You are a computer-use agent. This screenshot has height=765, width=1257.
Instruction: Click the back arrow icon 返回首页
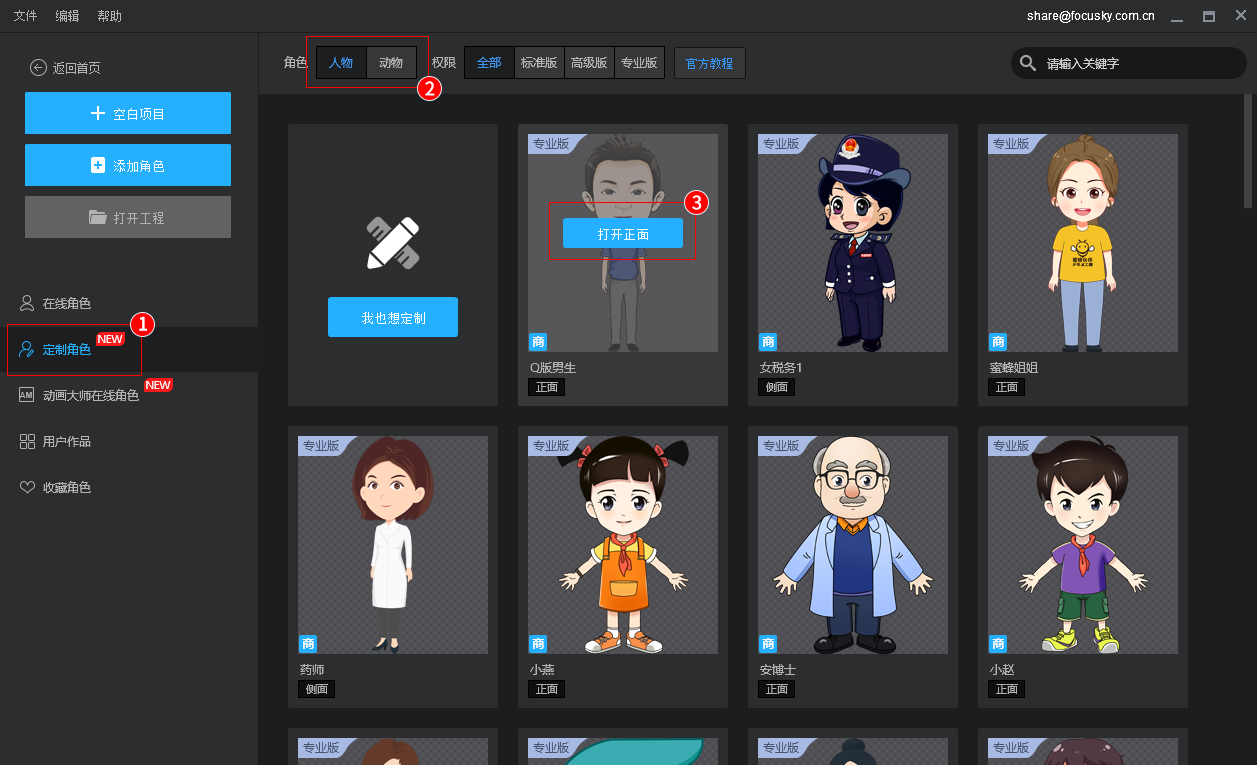(38, 68)
